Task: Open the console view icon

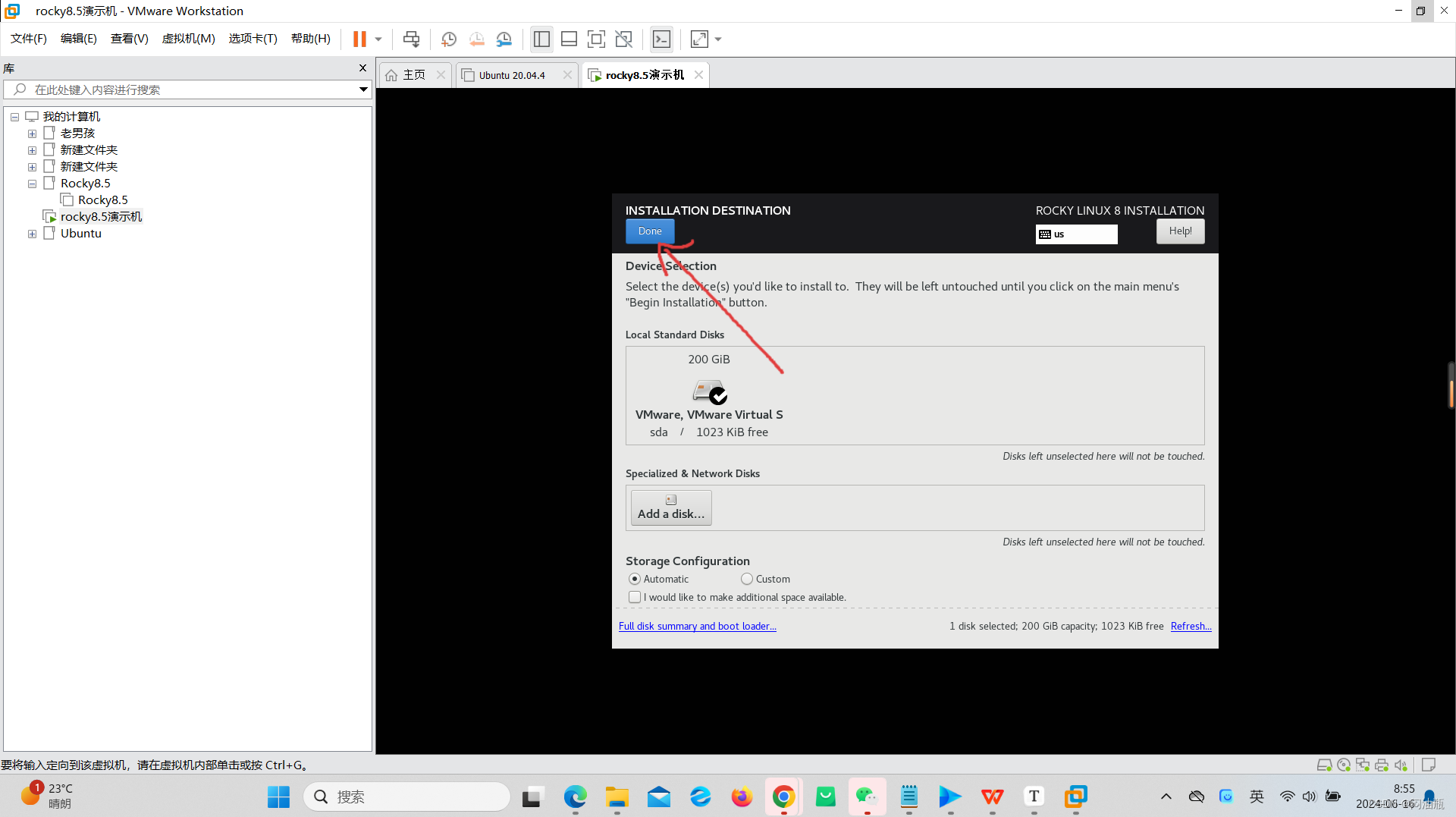Action: tap(661, 39)
